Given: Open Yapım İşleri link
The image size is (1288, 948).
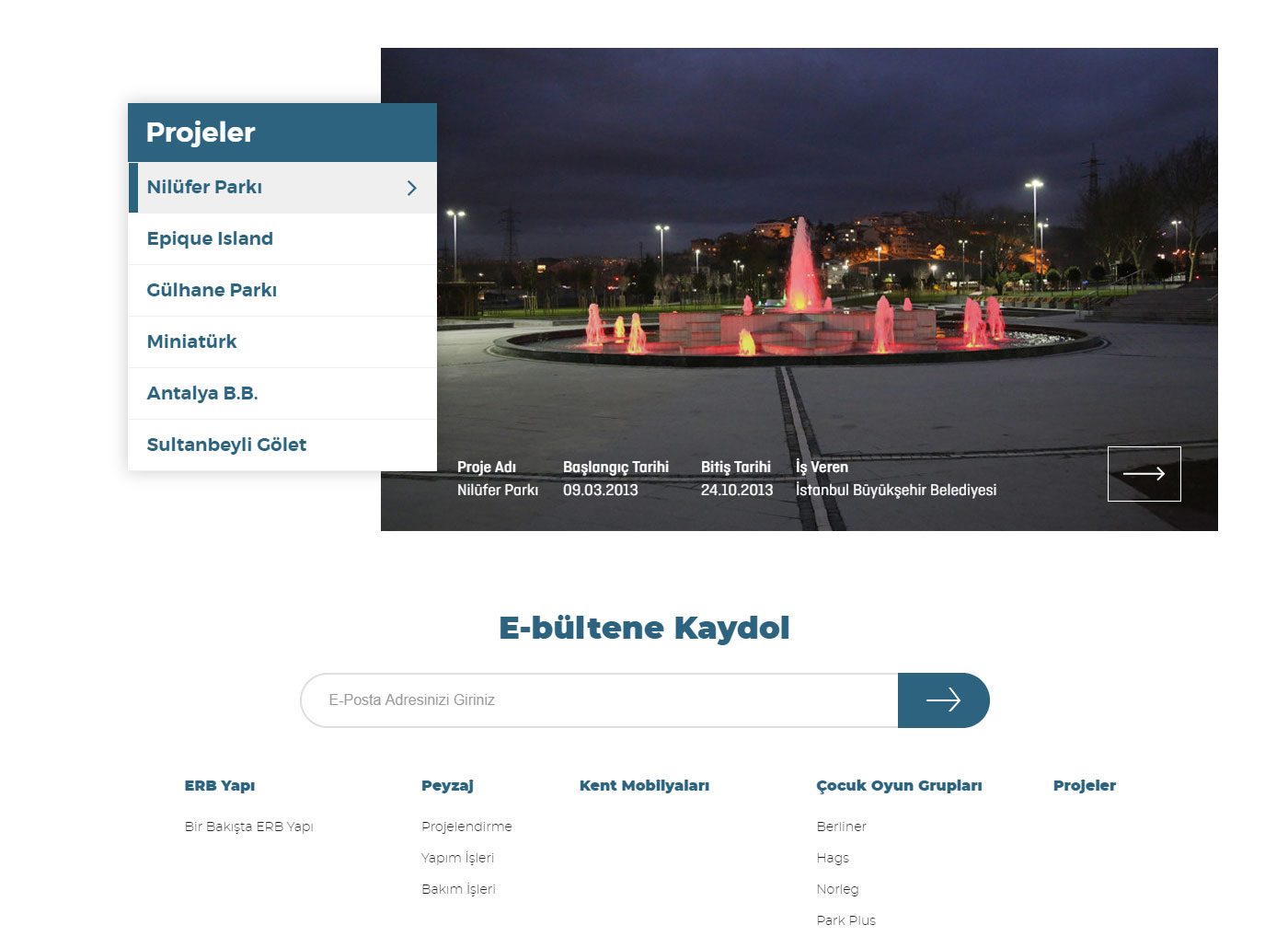Looking at the screenshot, I should 457,858.
